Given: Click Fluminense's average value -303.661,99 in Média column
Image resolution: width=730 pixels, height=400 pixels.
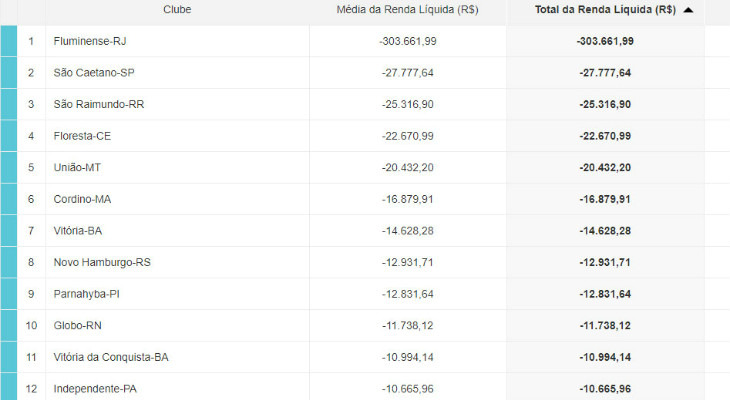Looking at the screenshot, I should tap(407, 41).
